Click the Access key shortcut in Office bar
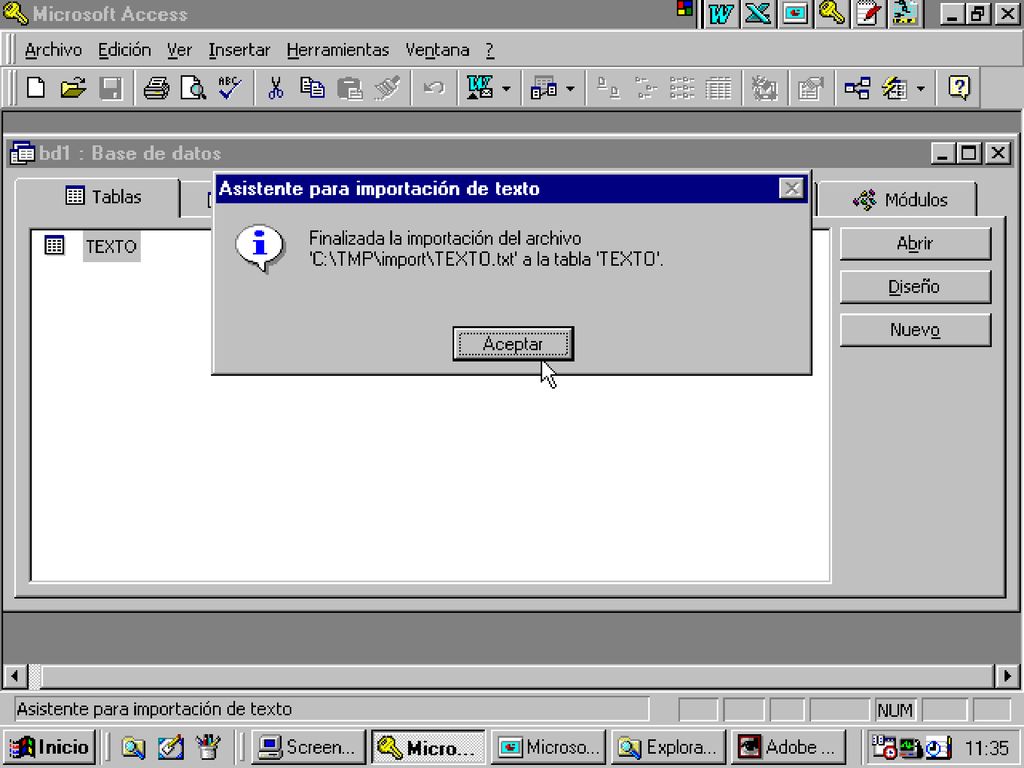Image resolution: width=1024 pixels, height=768 pixels. 831,14
